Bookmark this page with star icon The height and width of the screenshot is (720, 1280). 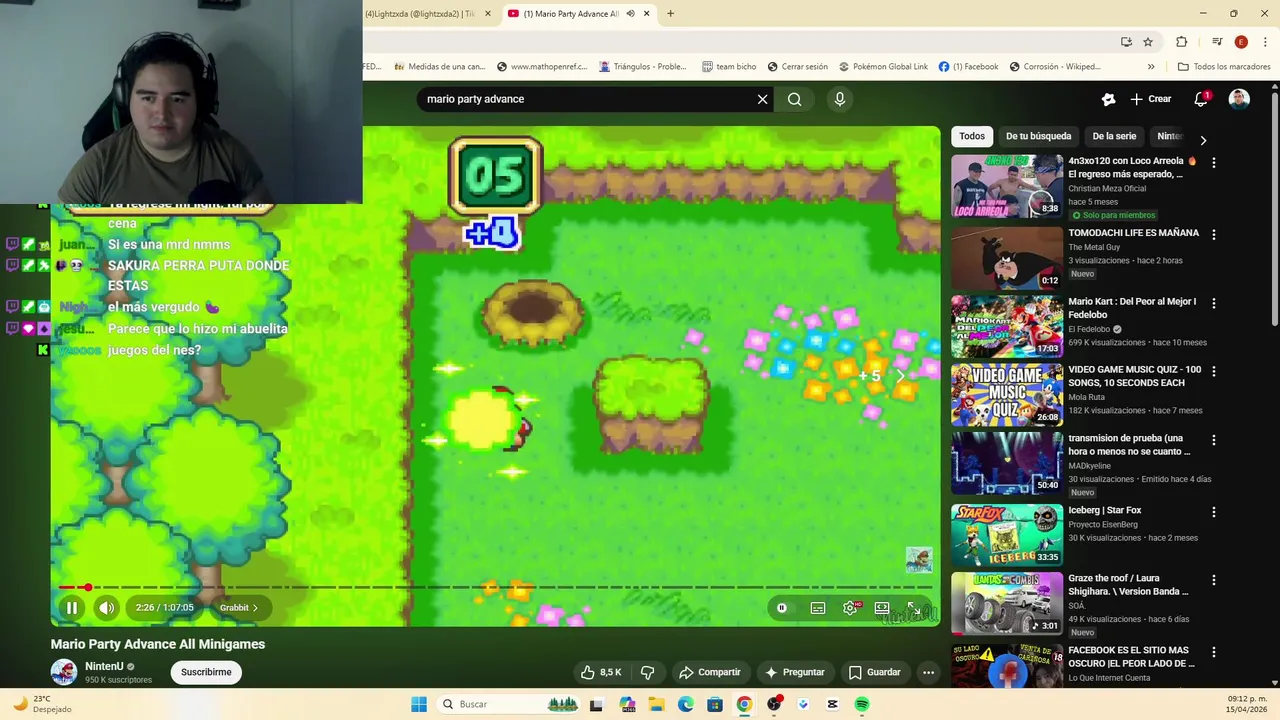[x=1148, y=42]
